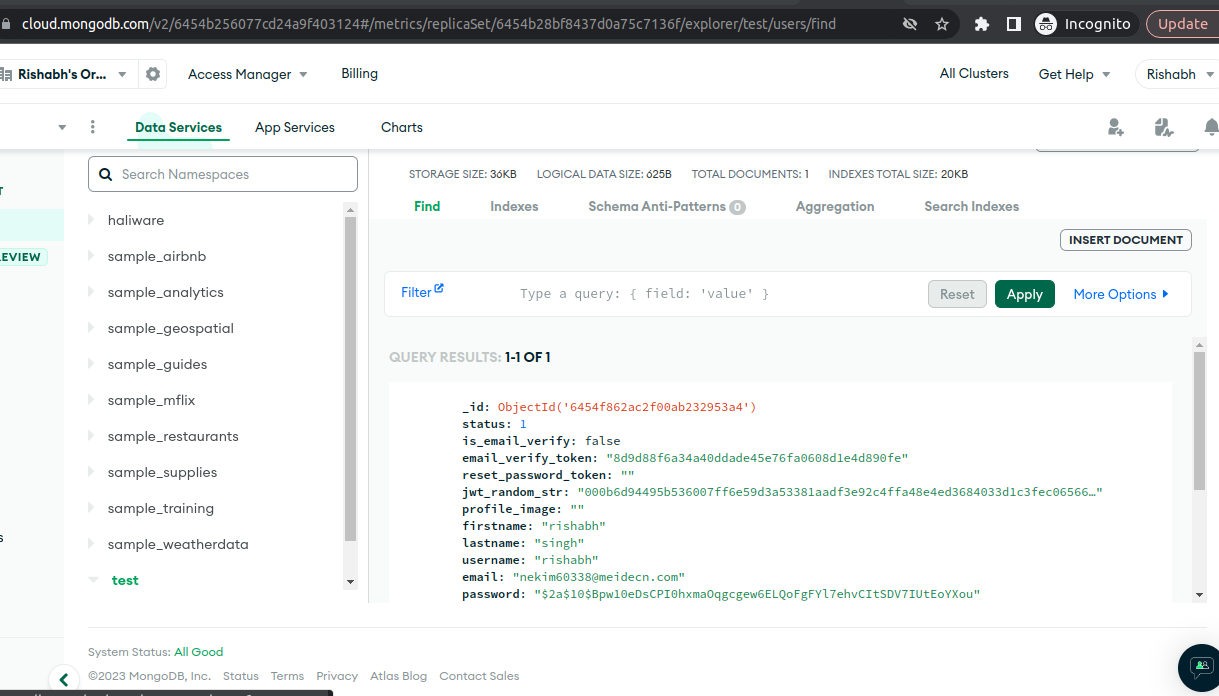Screen dimensions: 1219x696
Task: Open the chat support widget icon
Action: tap(1200, 666)
